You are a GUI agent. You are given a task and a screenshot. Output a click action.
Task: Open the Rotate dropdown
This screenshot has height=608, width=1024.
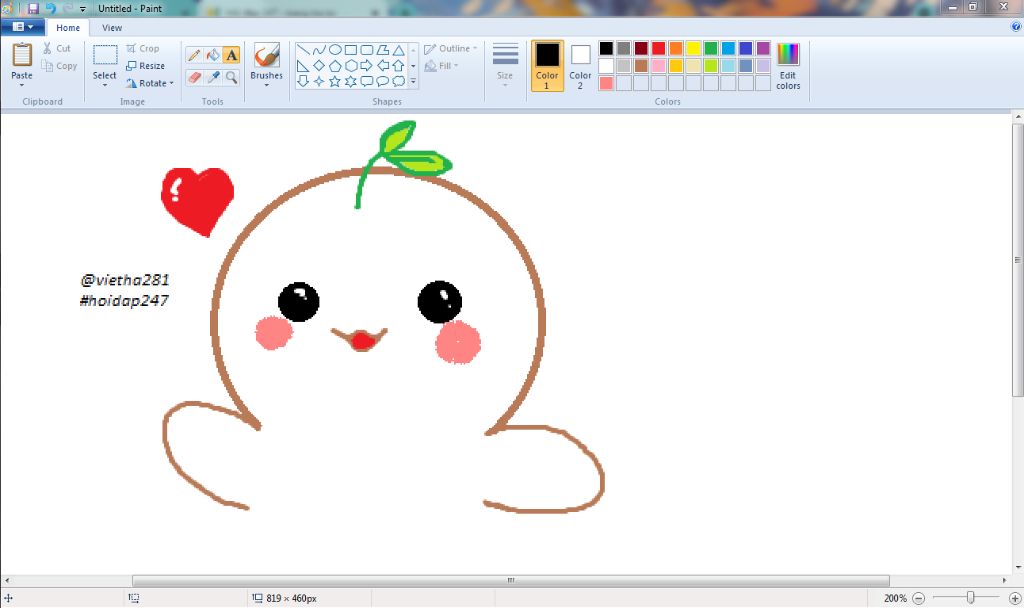click(x=150, y=84)
